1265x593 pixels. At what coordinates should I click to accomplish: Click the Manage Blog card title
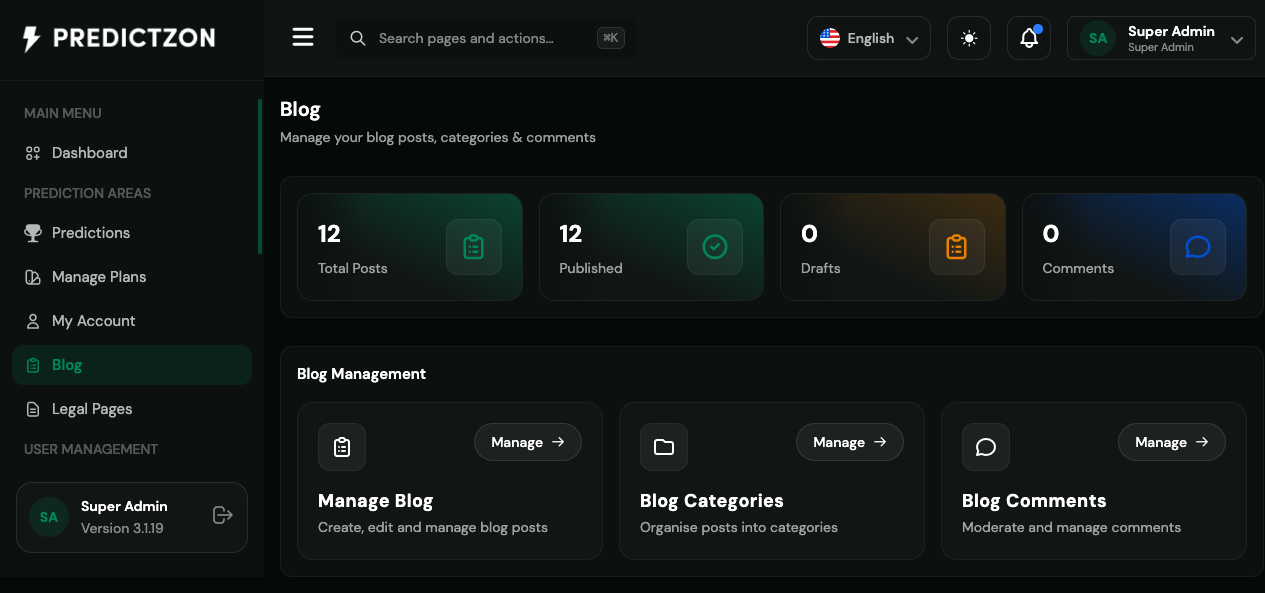[x=376, y=501]
